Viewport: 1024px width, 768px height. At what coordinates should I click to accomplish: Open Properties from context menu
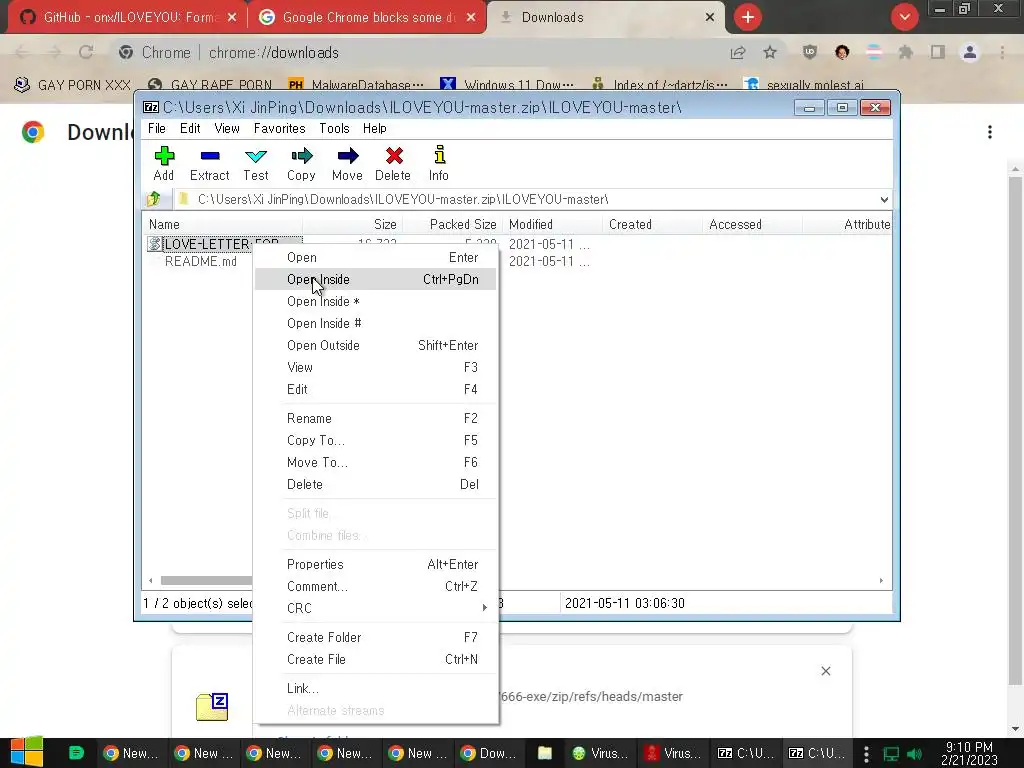376,564
